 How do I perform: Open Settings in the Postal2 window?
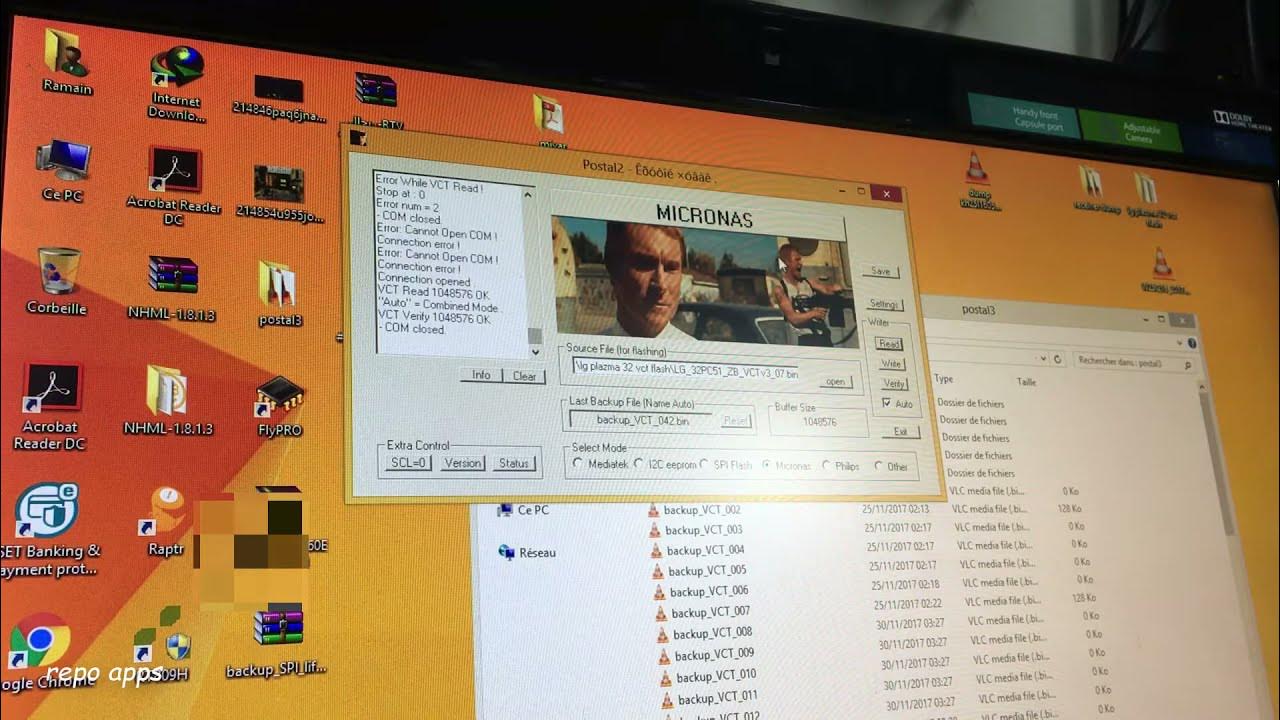(x=884, y=304)
